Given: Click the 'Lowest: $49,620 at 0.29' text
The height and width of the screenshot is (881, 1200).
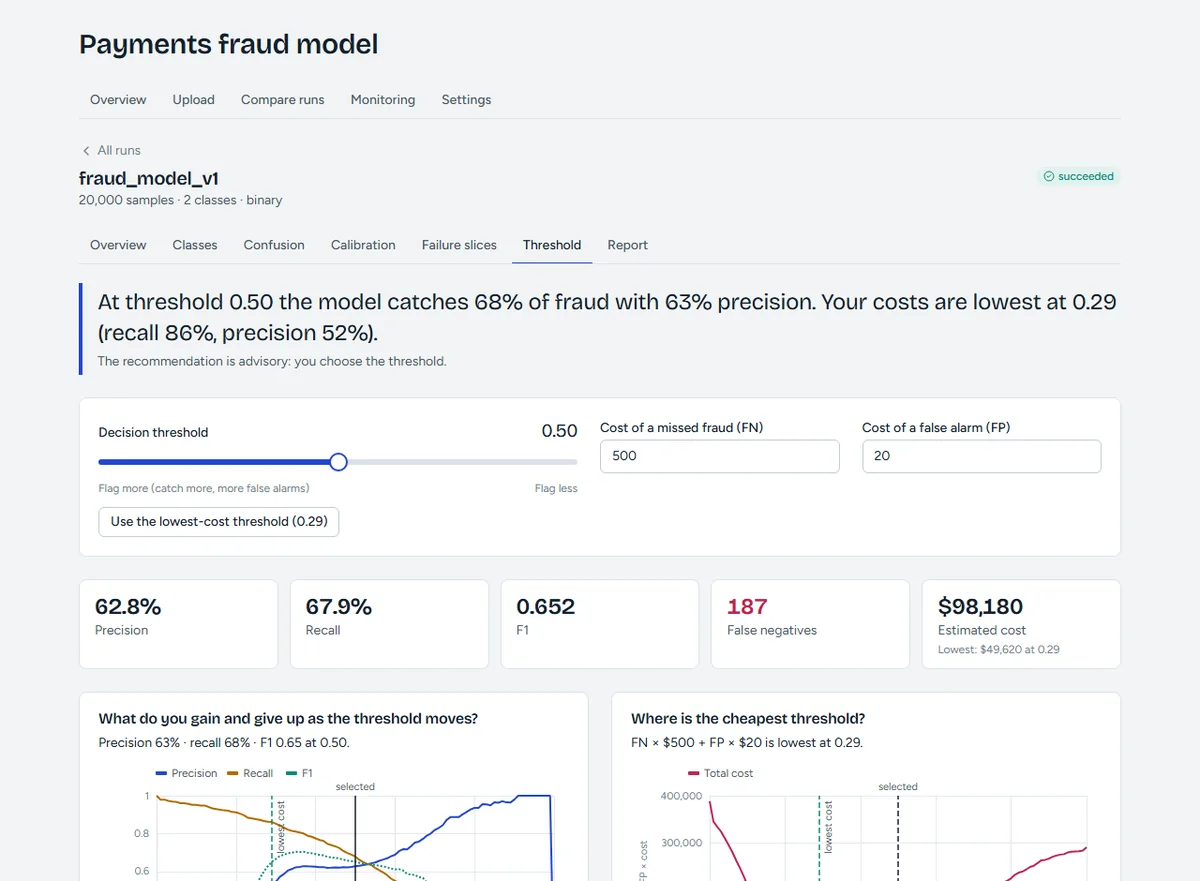Looking at the screenshot, I should pos(999,650).
